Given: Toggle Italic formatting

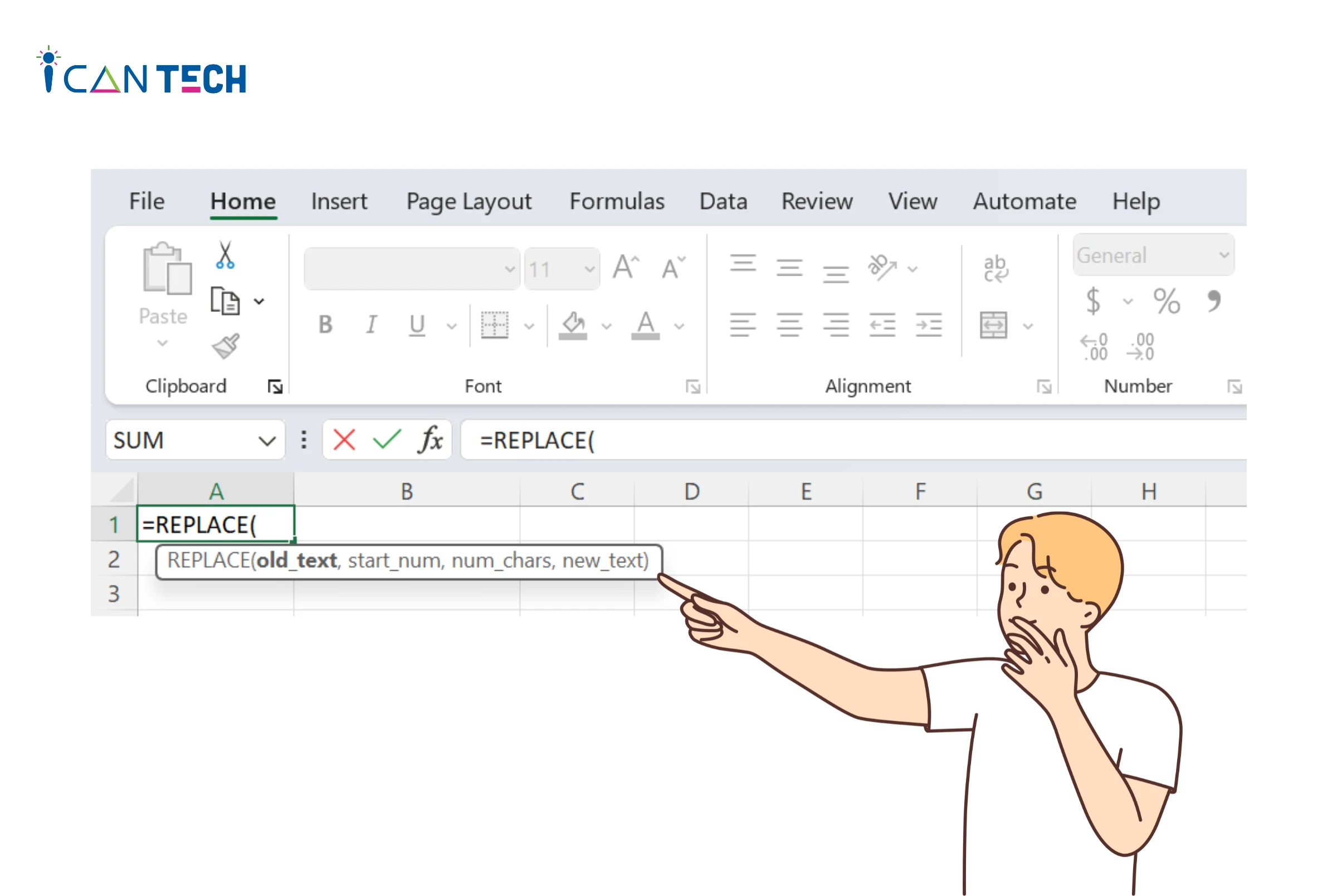Looking at the screenshot, I should click(372, 325).
